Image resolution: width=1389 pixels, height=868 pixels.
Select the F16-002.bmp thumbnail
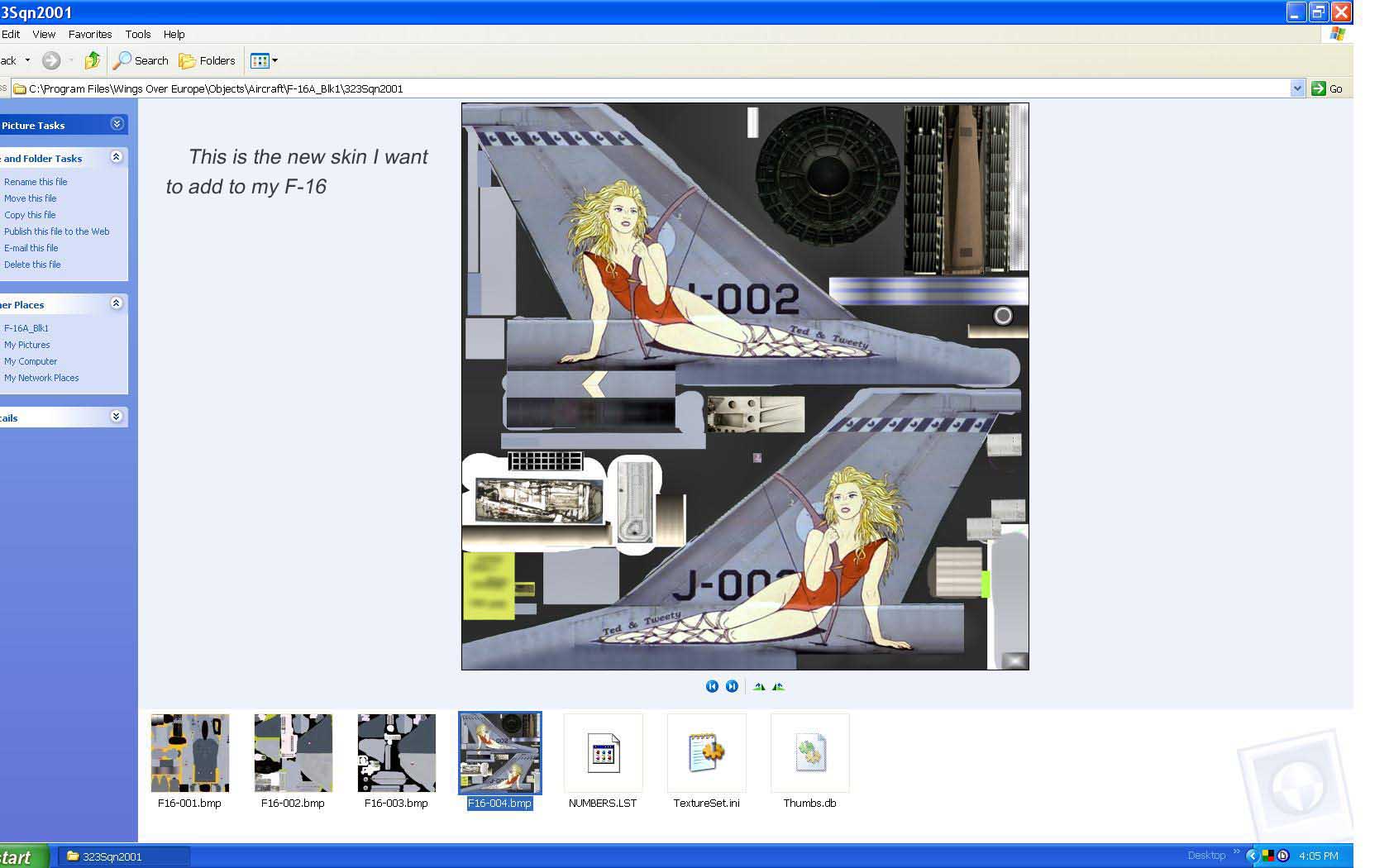coord(294,753)
